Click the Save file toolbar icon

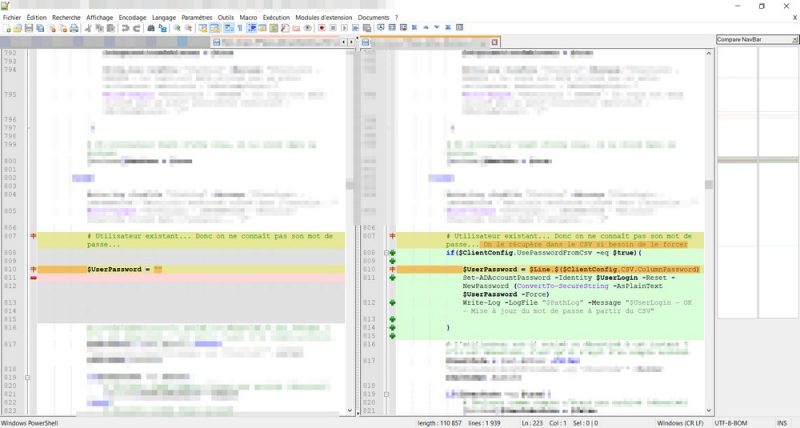coord(28,28)
